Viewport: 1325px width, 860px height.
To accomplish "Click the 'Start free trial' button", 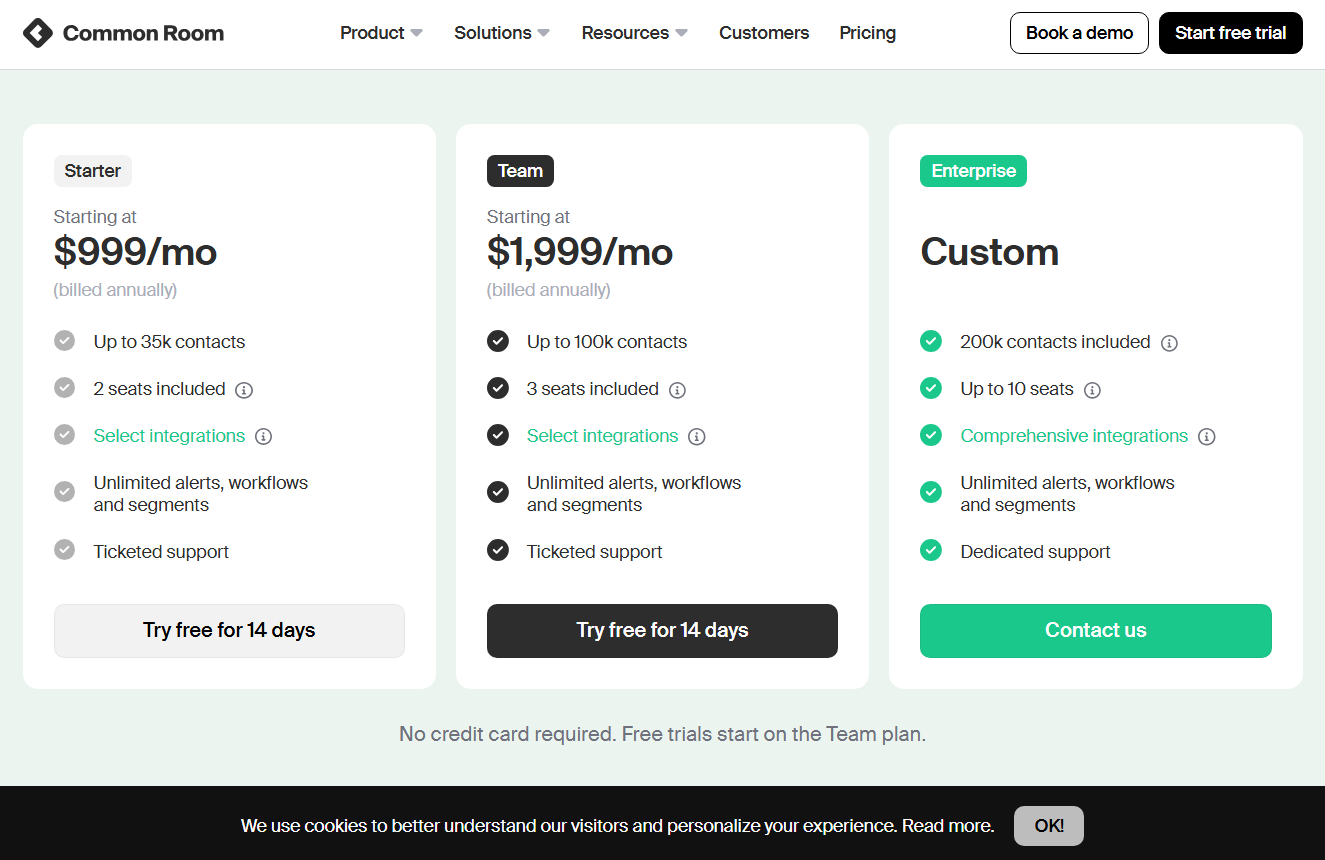I will point(1230,33).
